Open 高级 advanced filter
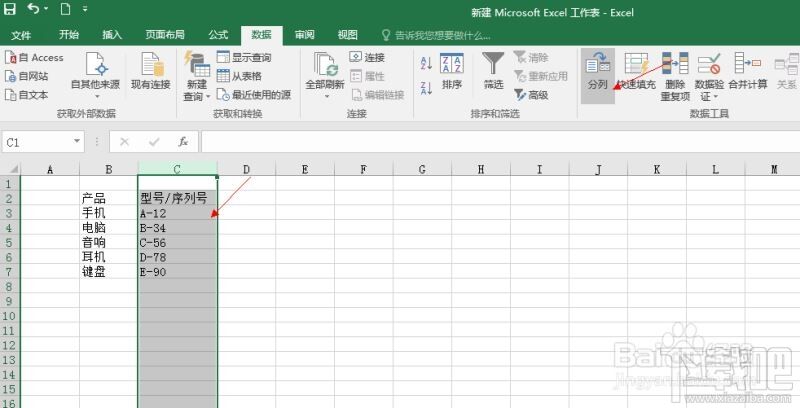The image size is (800, 408). point(531,94)
